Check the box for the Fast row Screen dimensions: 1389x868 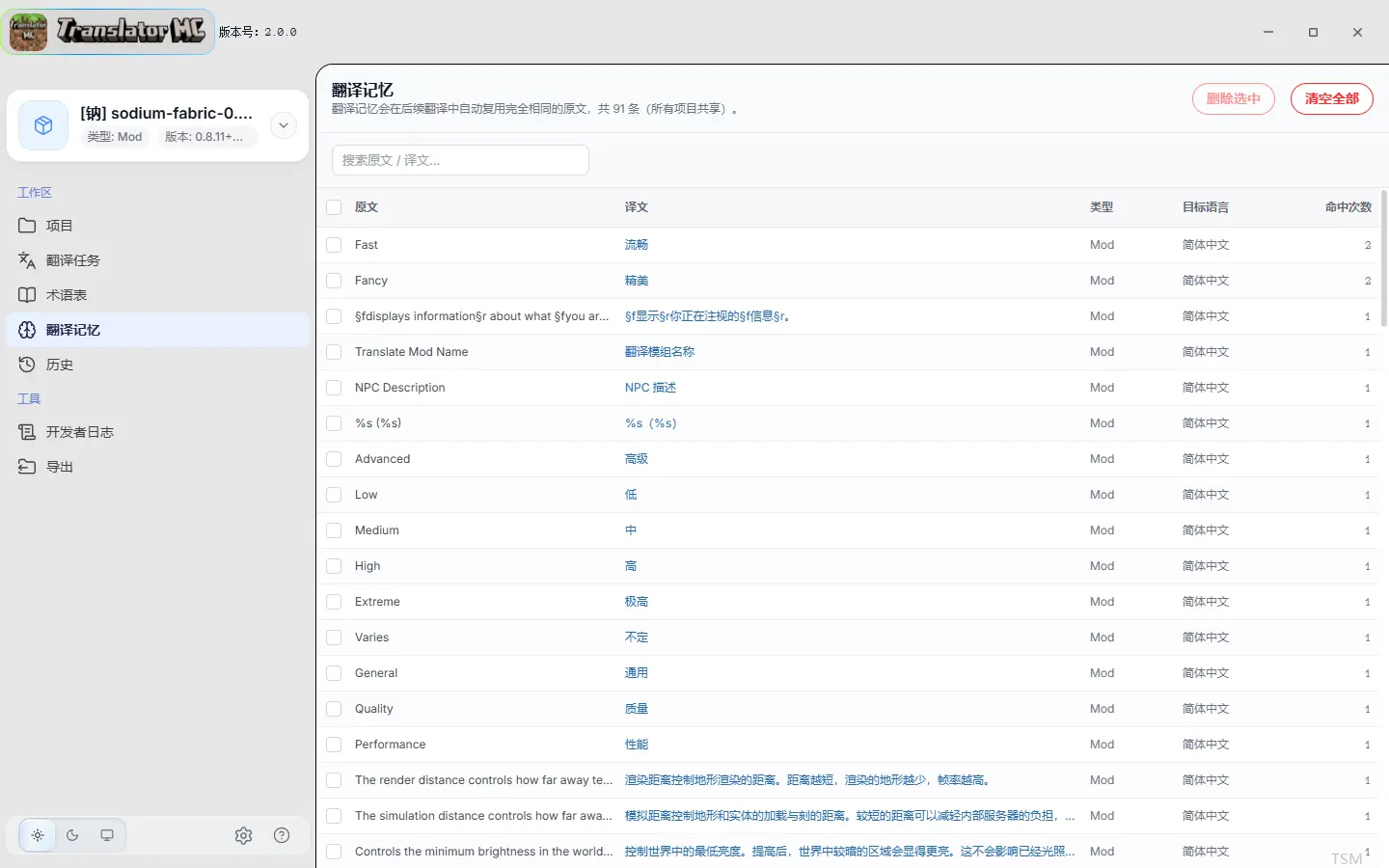pos(334,245)
